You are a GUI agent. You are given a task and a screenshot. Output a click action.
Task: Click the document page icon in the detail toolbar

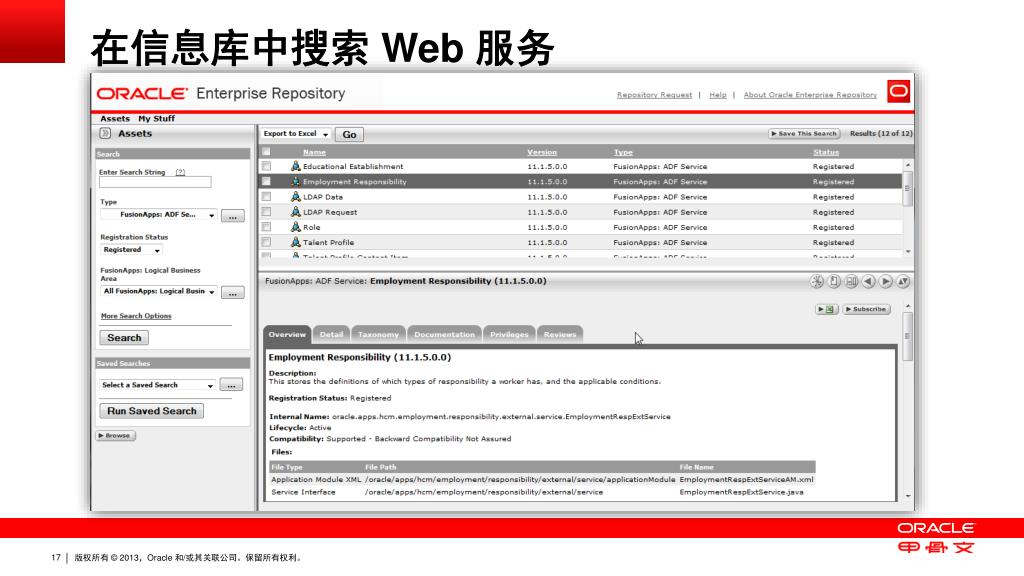(834, 281)
